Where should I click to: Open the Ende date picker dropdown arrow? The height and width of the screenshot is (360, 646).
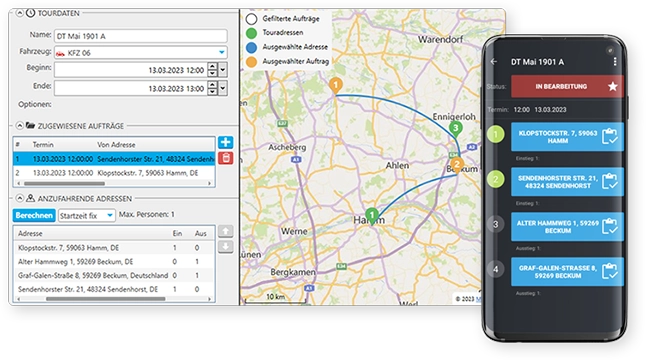click(223, 88)
